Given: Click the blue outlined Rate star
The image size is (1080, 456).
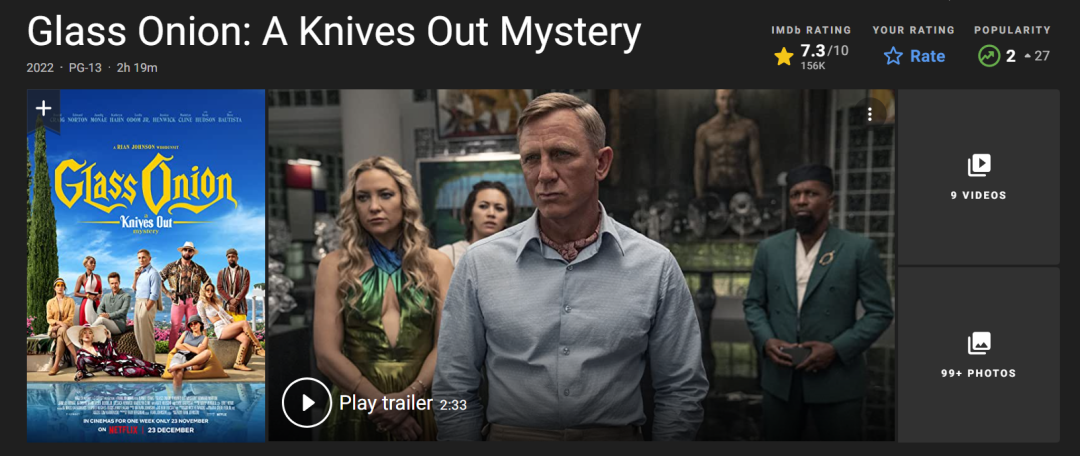Looking at the screenshot, I should (893, 56).
